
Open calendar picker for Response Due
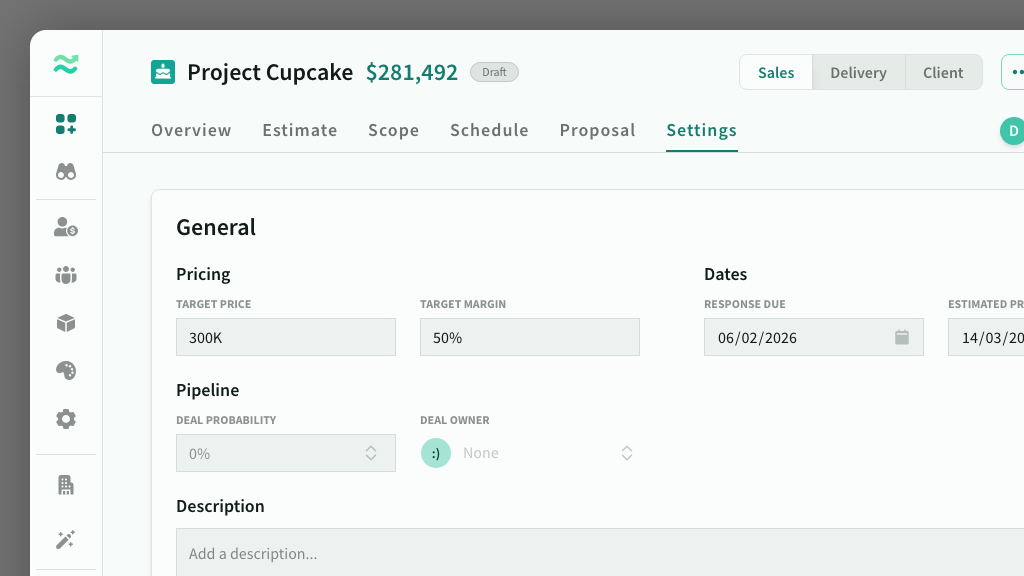pos(901,337)
